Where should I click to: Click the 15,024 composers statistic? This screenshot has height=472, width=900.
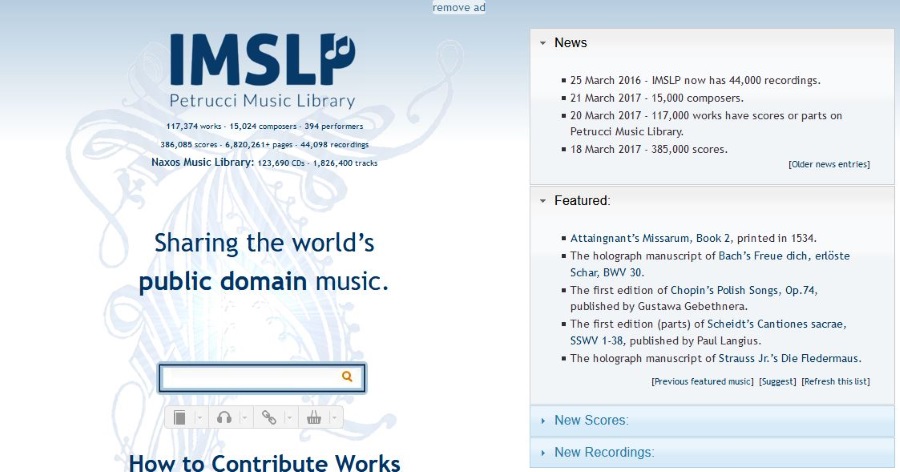click(x=262, y=126)
